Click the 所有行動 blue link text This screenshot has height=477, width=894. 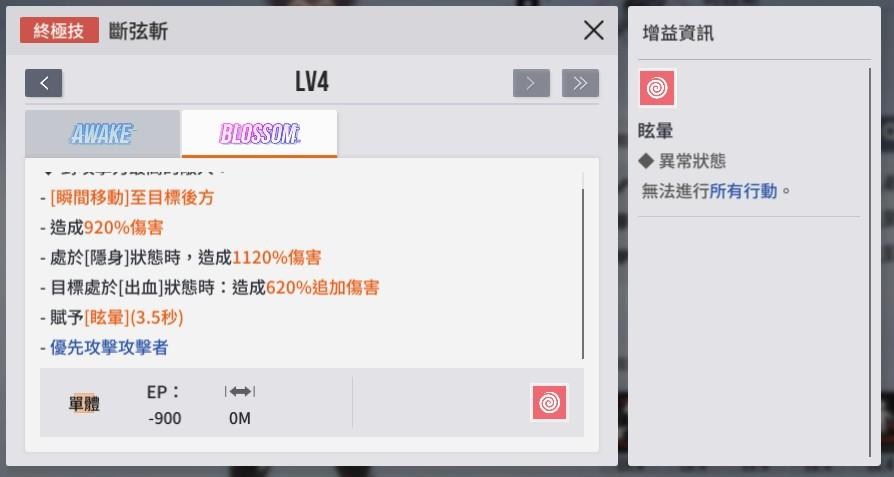[x=743, y=191]
